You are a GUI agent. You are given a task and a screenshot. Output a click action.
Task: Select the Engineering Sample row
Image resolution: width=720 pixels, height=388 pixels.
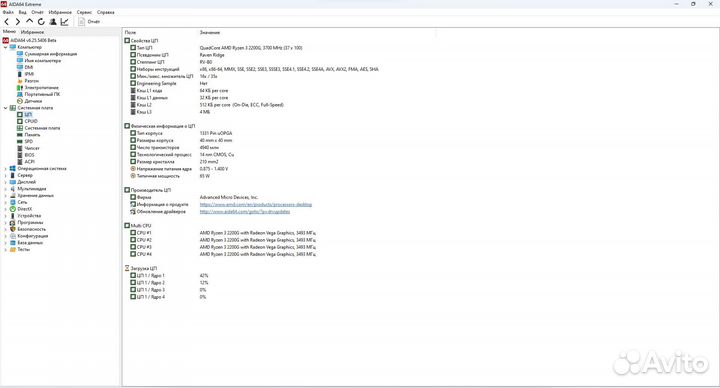(x=169, y=84)
